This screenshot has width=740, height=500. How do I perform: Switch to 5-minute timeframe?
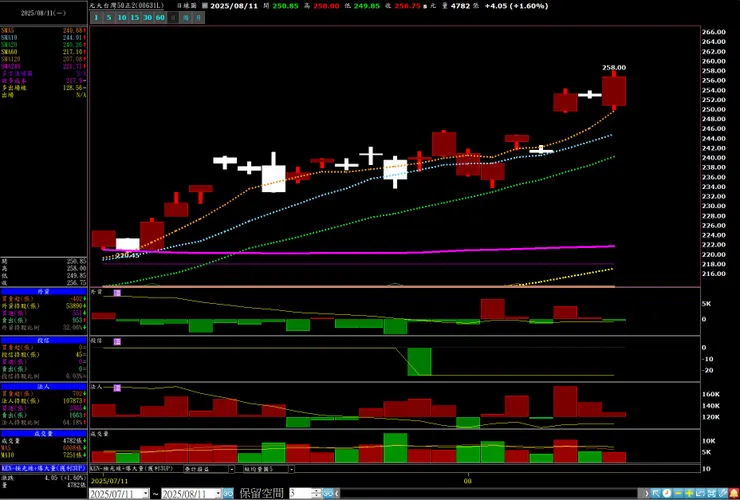109,17
